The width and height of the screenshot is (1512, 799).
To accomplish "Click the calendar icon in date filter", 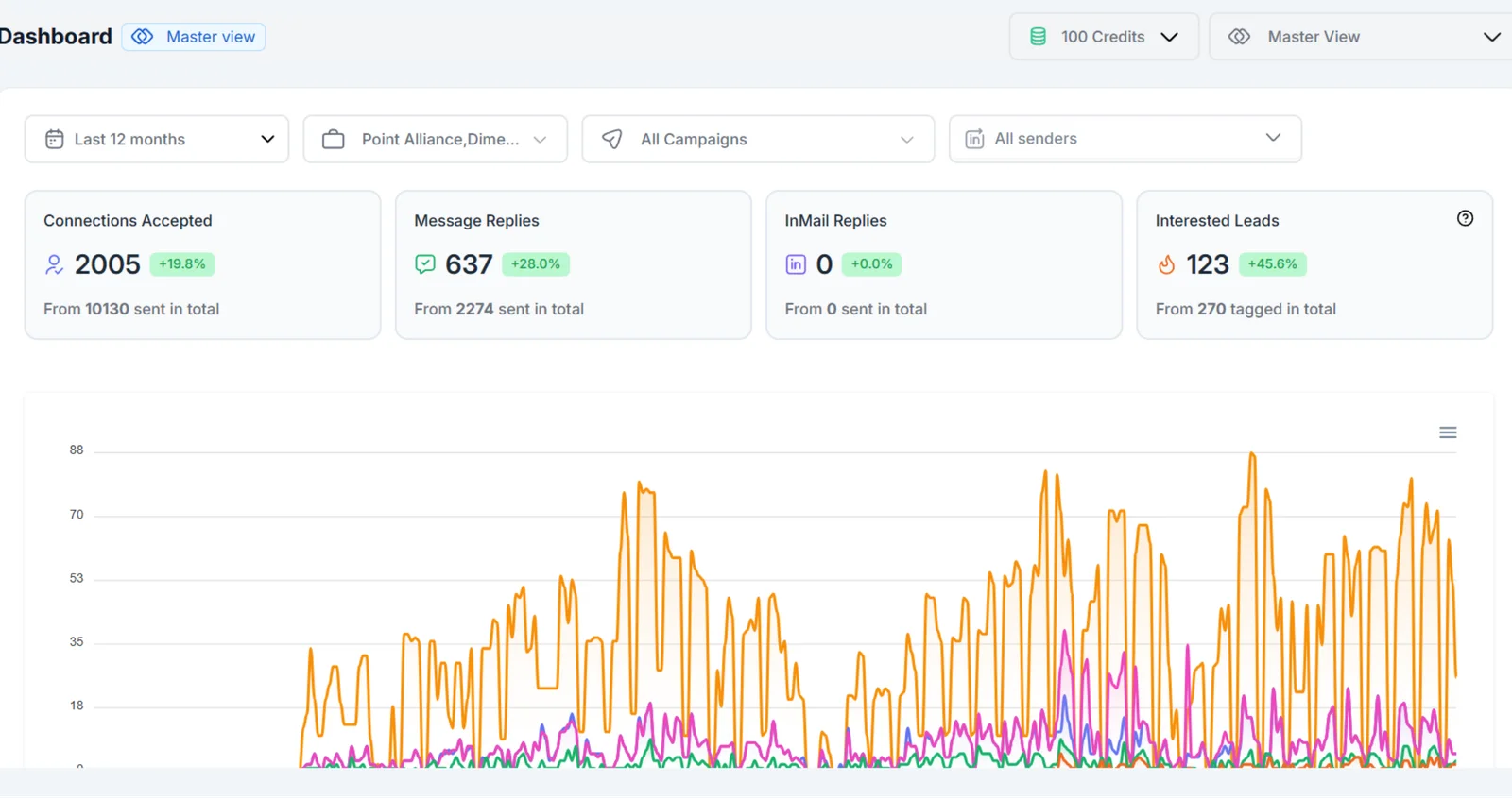I will (55, 139).
